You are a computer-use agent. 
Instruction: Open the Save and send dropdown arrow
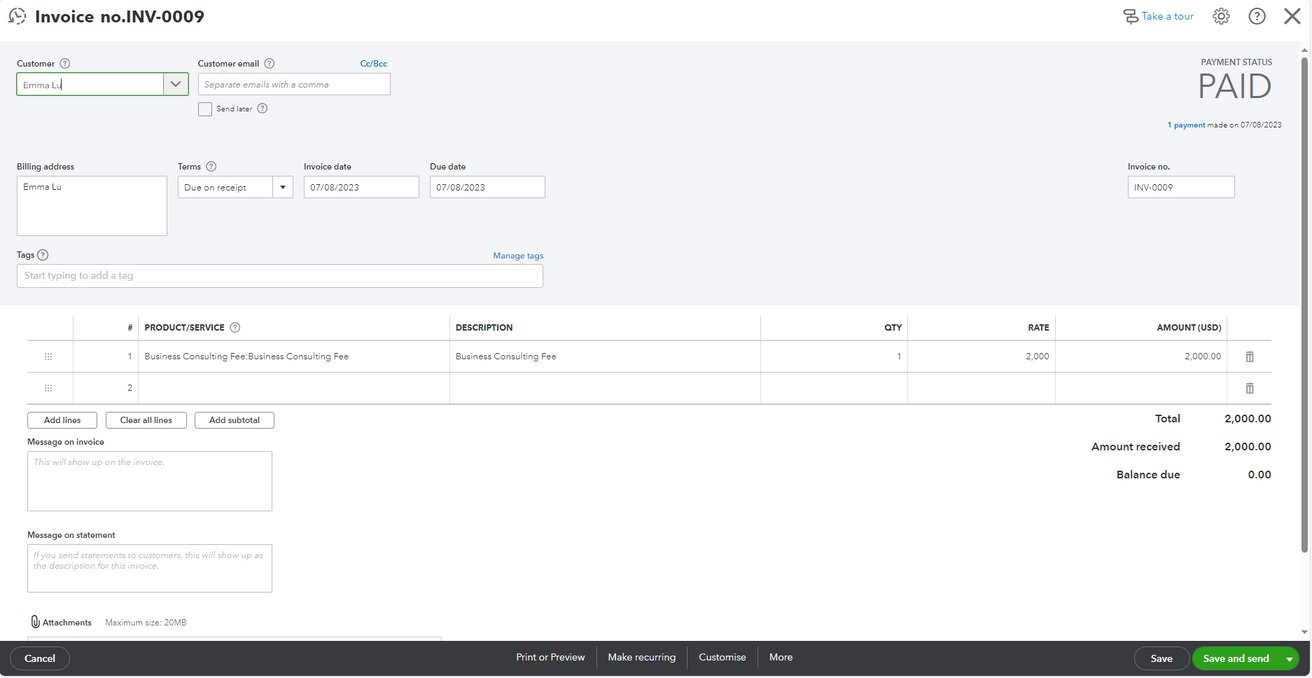[1290, 659]
